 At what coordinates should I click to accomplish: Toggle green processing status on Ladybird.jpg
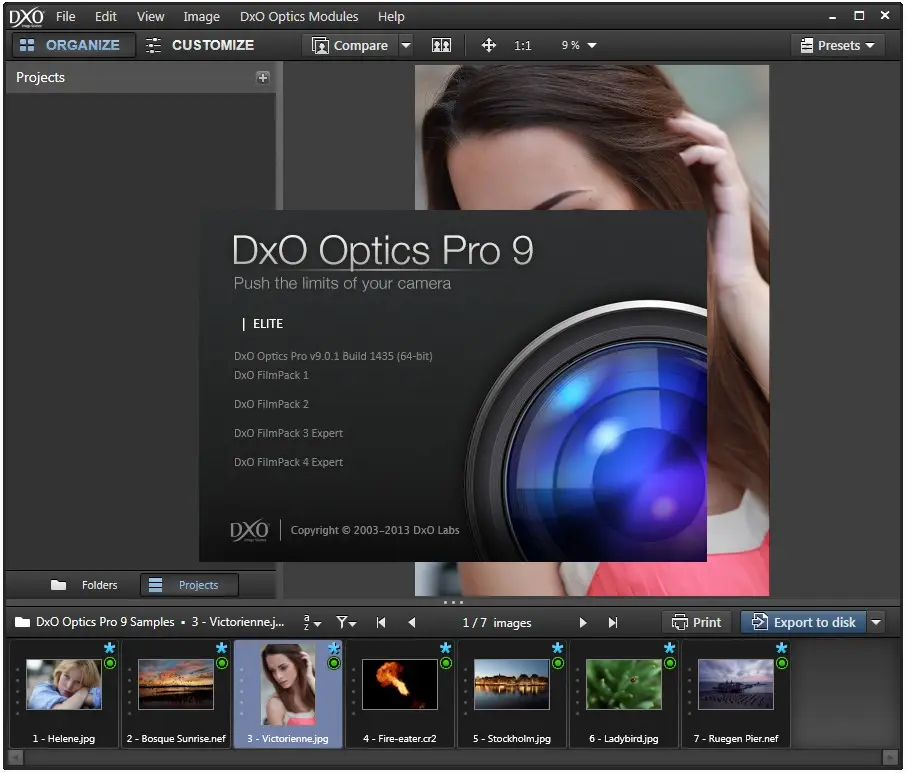[669, 663]
